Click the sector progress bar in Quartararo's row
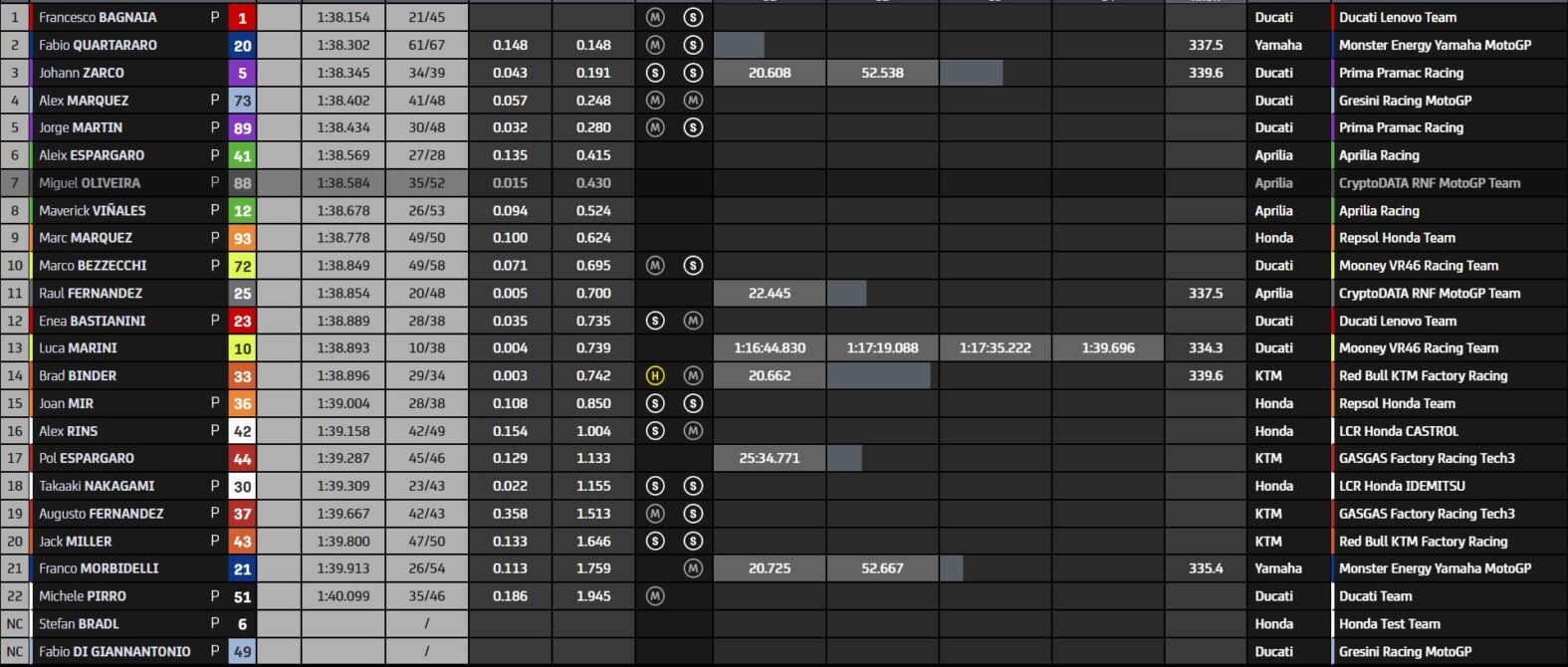The height and width of the screenshot is (667, 1568). pos(740,45)
